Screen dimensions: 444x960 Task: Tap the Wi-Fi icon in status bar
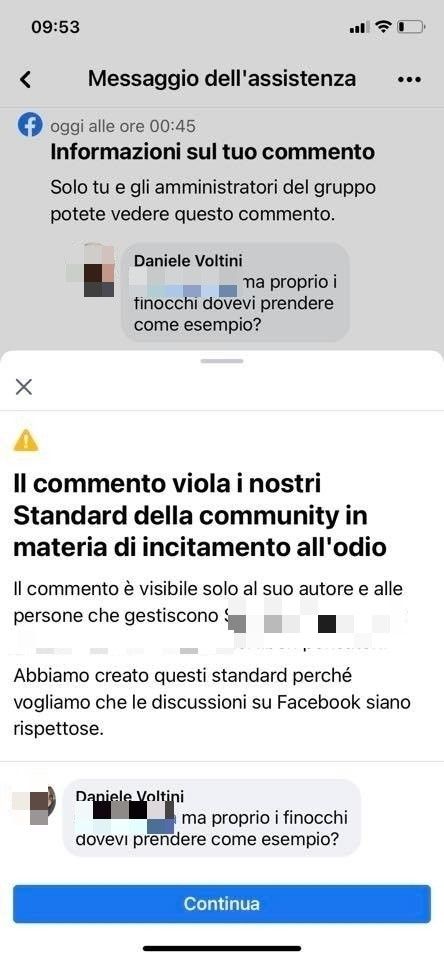pos(384,27)
